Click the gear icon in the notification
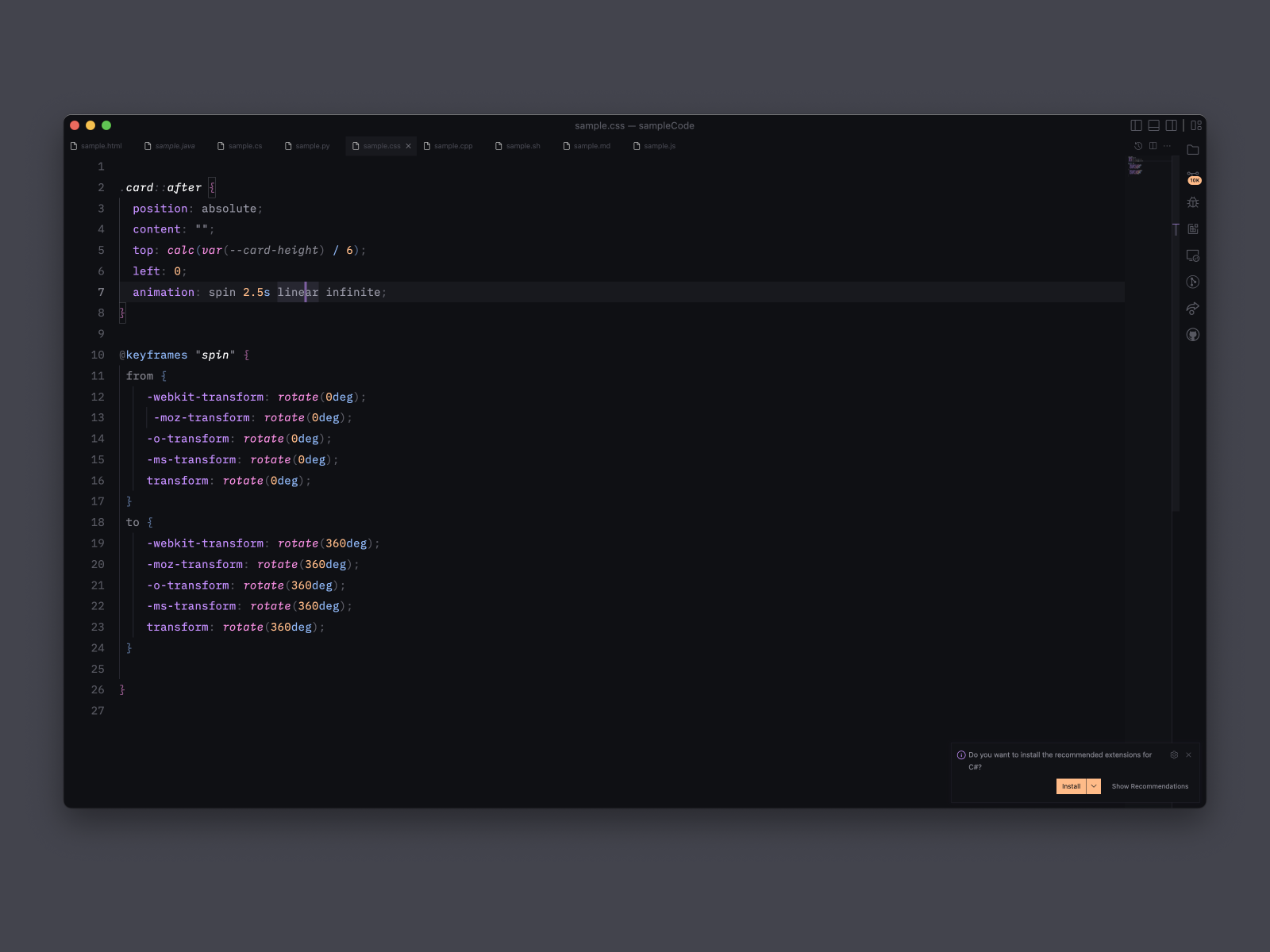This screenshot has width=1270, height=952. click(1174, 755)
